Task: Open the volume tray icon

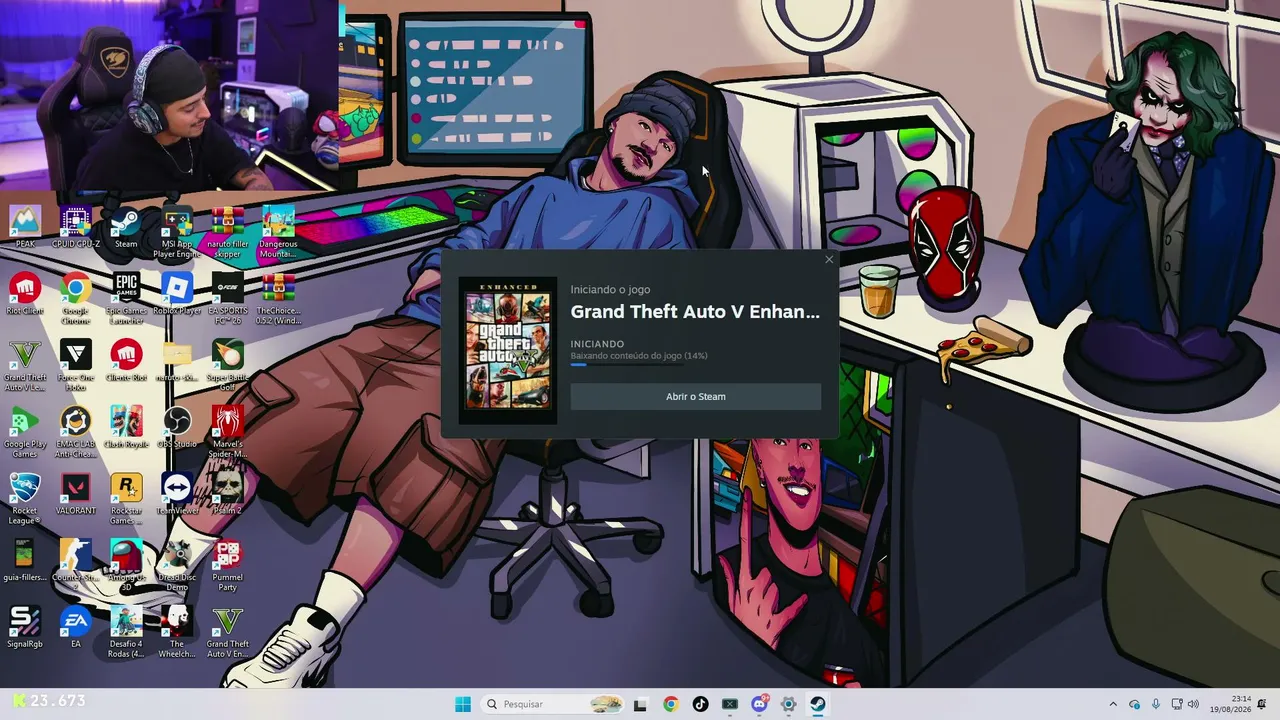Action: (1193, 704)
